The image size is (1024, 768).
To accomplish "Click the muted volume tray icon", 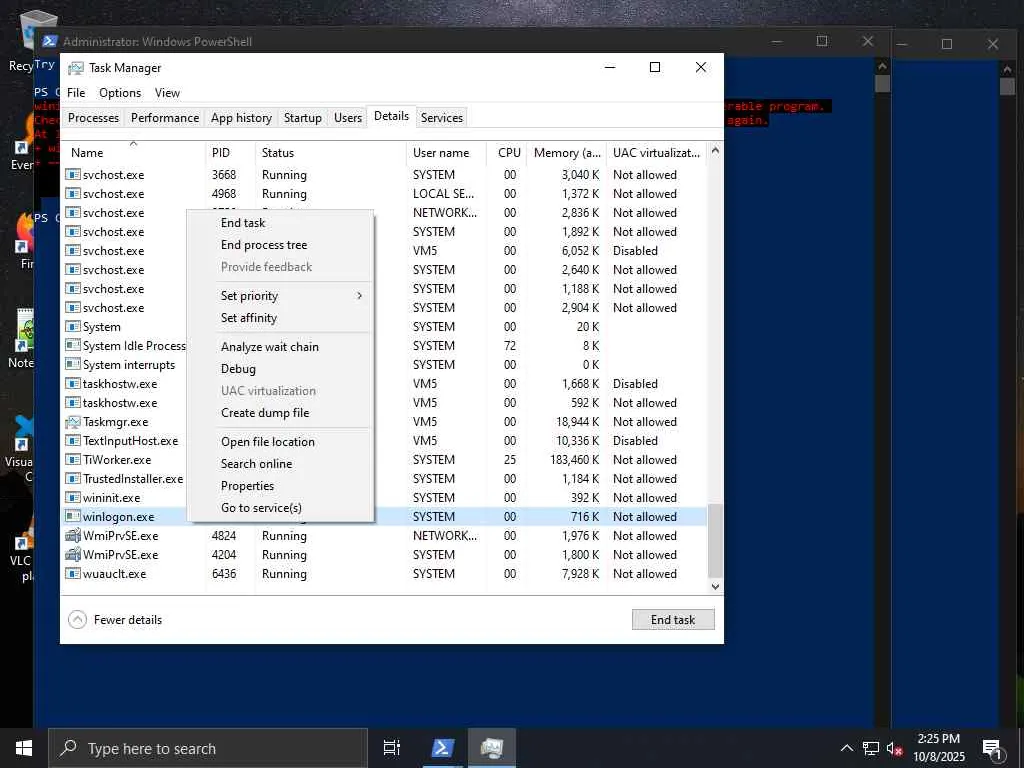I will pyautogui.click(x=894, y=748).
